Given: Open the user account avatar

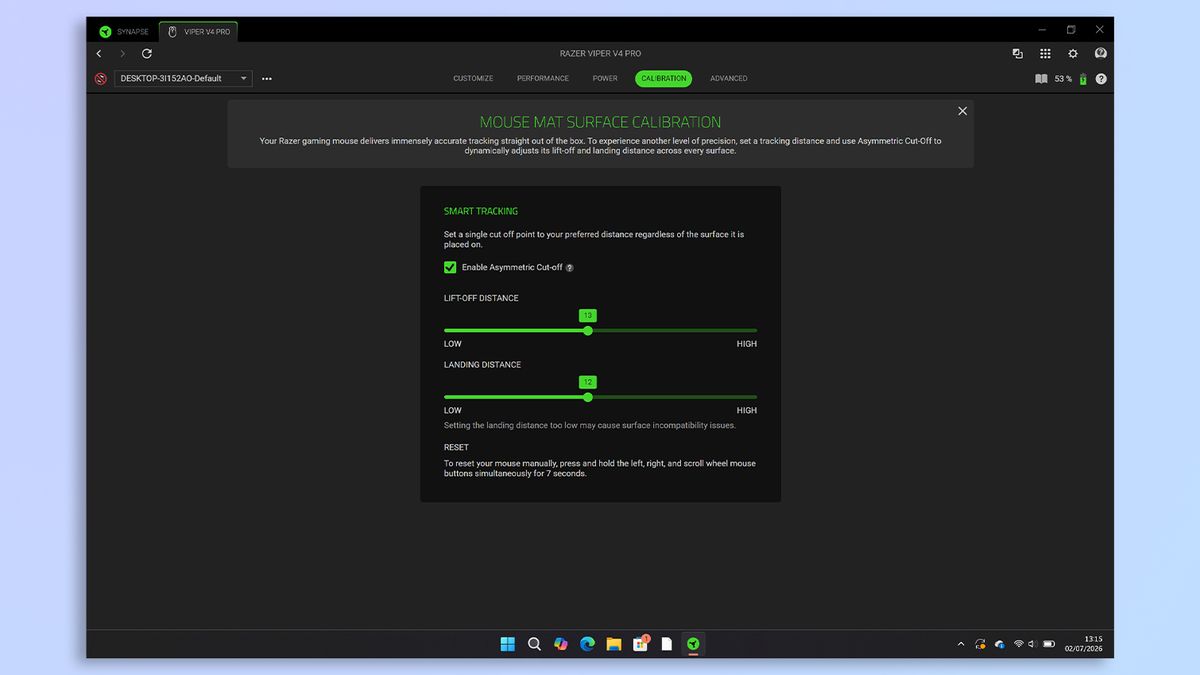Looking at the screenshot, I should coord(1101,54).
